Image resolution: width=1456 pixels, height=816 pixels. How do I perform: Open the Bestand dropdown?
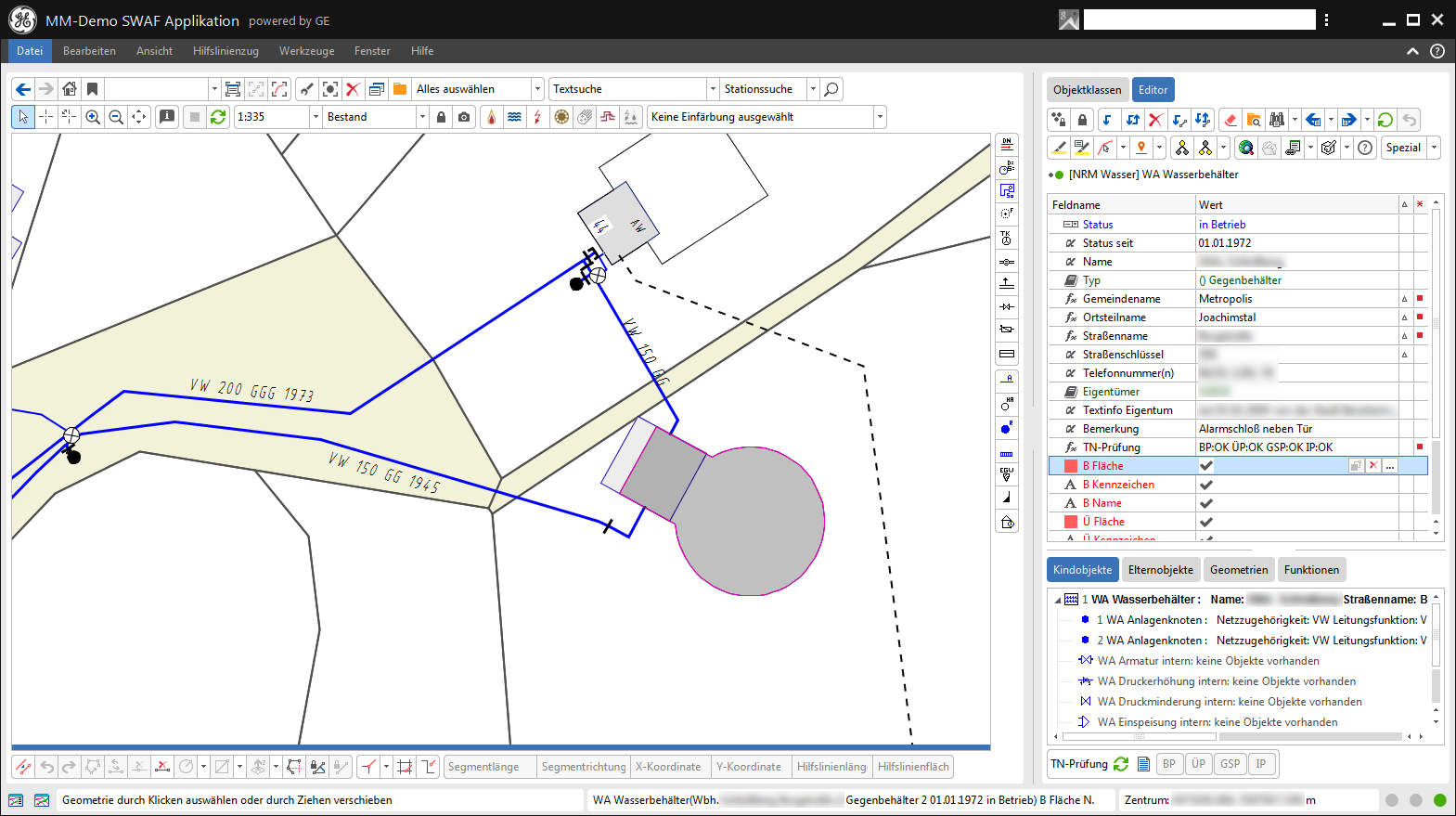coord(422,117)
